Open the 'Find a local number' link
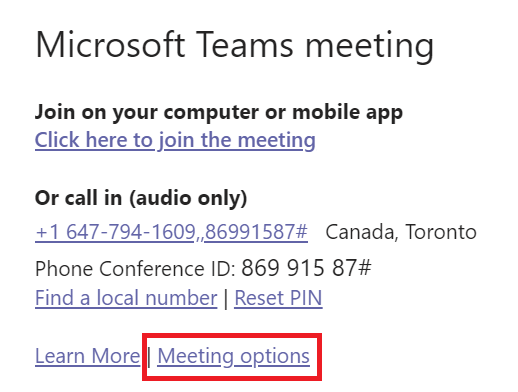This screenshot has width=518, height=392. [x=126, y=298]
